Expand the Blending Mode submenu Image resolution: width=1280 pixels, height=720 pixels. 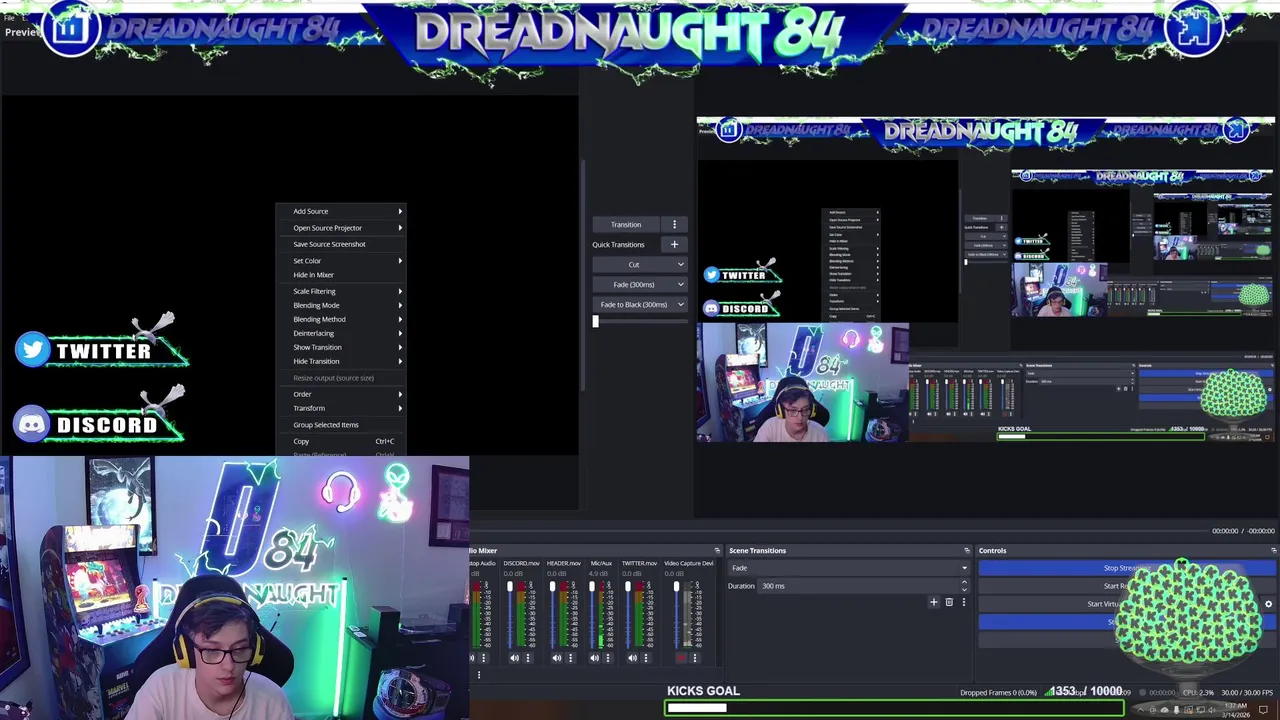click(341, 305)
